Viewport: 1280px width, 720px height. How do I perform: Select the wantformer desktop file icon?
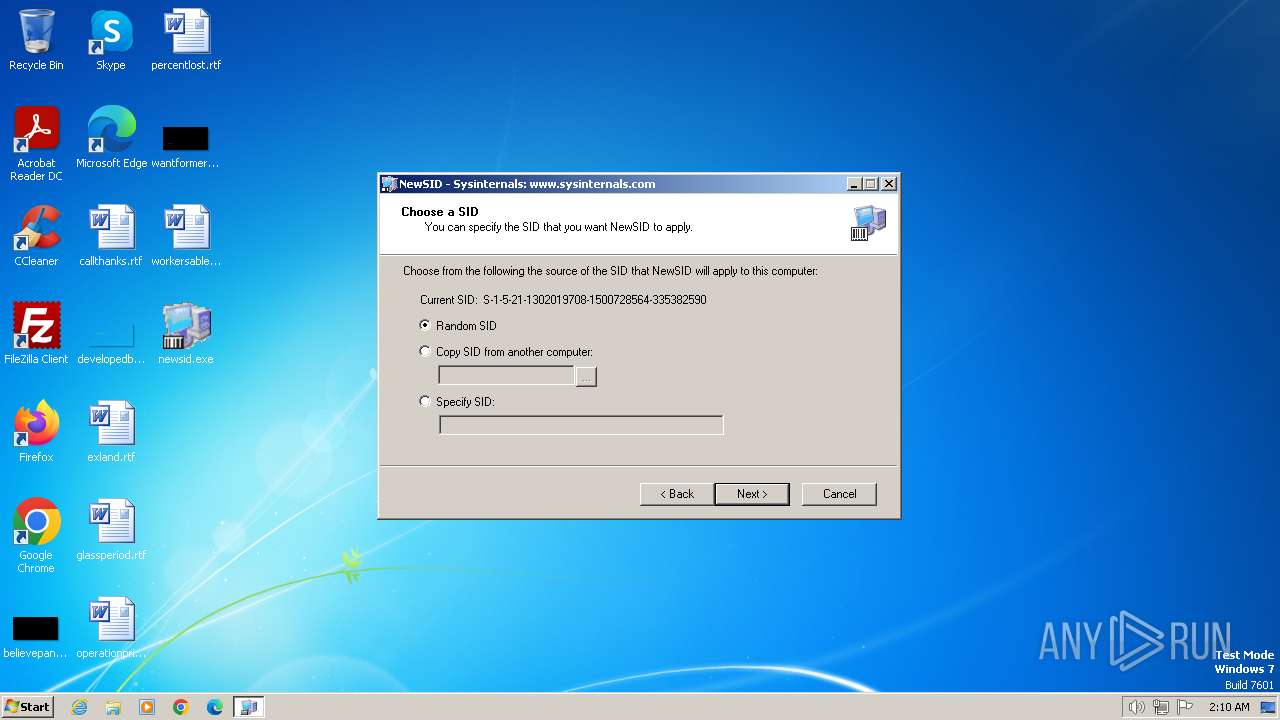point(186,145)
